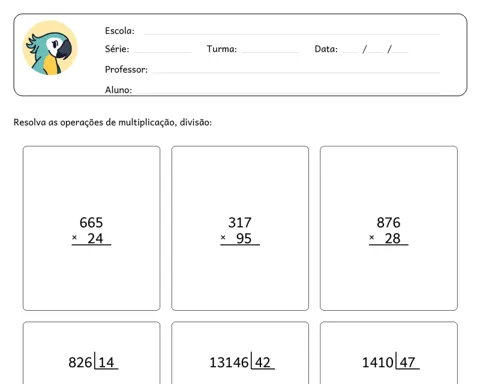This screenshot has height=384, width=480.
Task: Click the multiplication sign beside 24
Action: coord(74,237)
